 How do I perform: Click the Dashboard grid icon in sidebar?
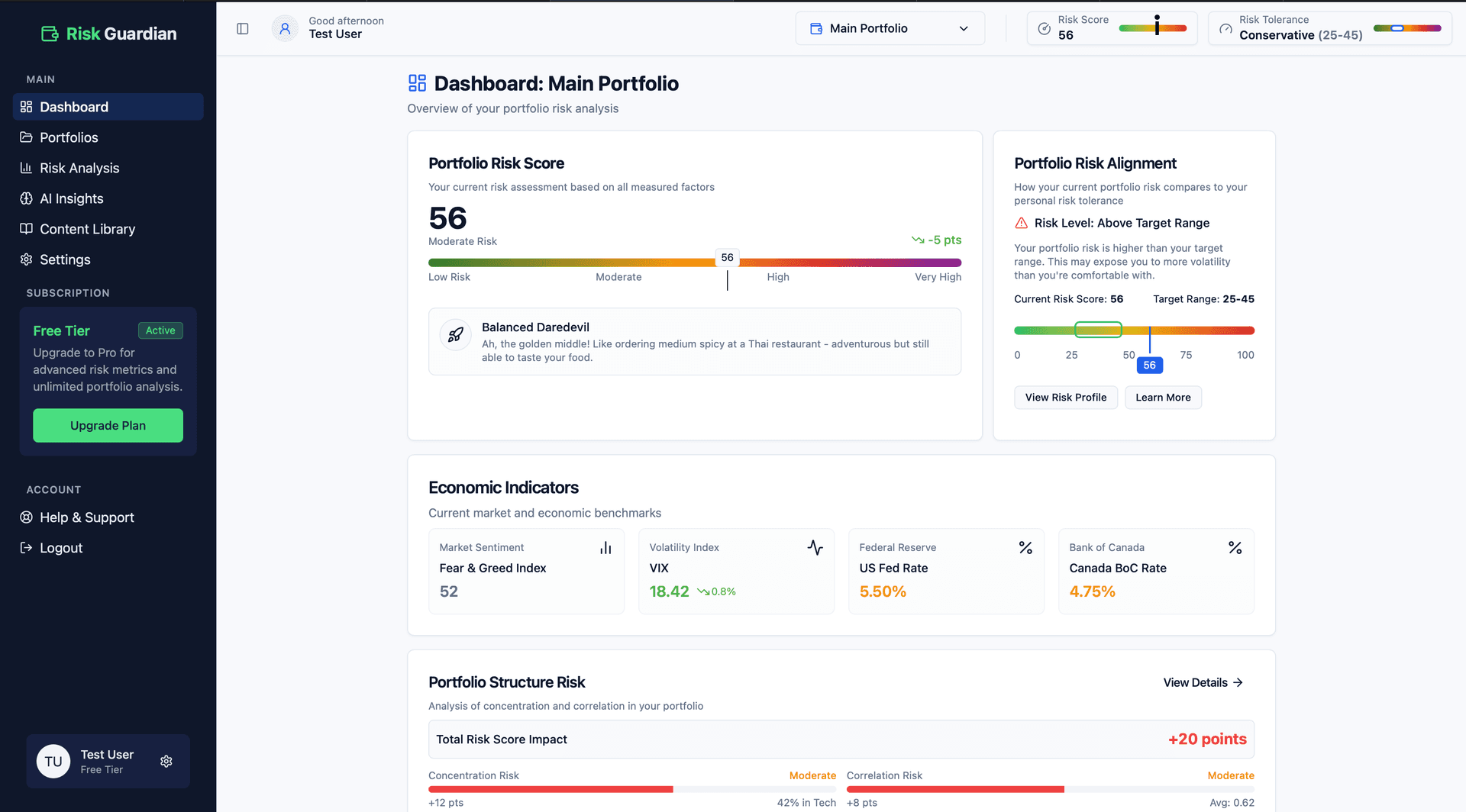[26, 107]
